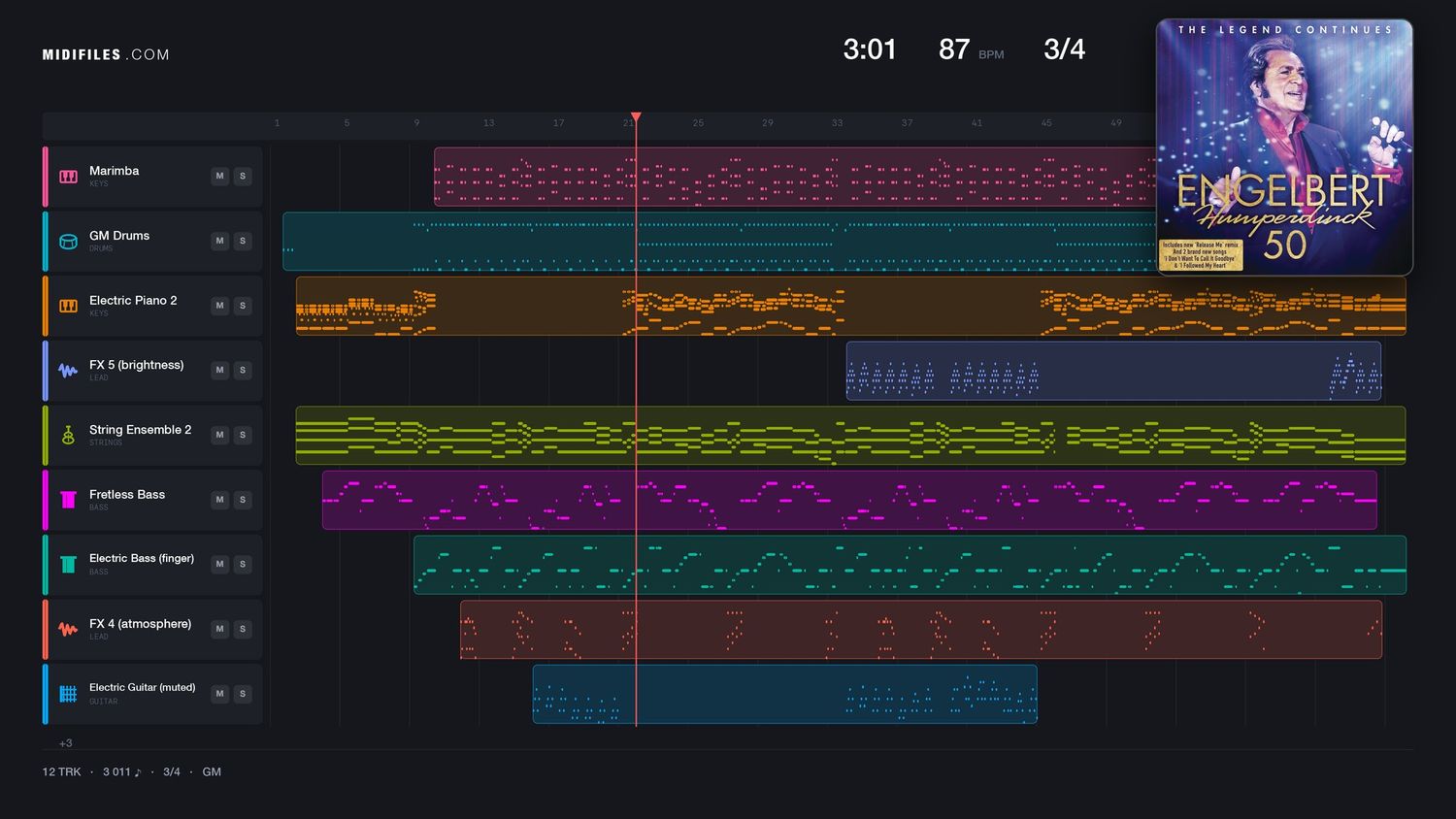
Task: Click the 3/4 entry in status bar
Action: click(x=172, y=772)
